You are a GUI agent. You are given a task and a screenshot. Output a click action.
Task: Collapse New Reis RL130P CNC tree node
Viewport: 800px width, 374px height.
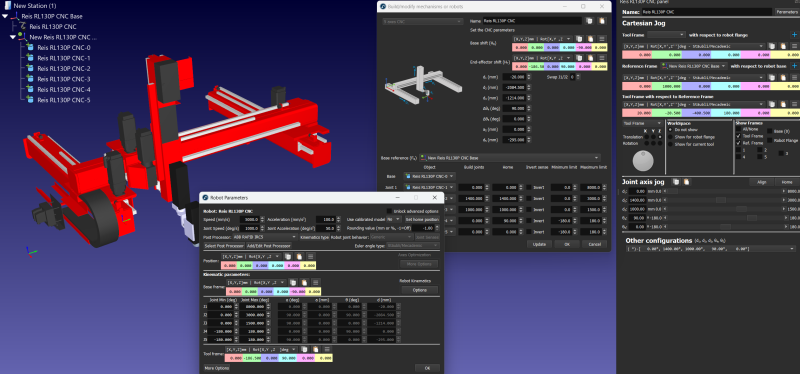click(13, 37)
